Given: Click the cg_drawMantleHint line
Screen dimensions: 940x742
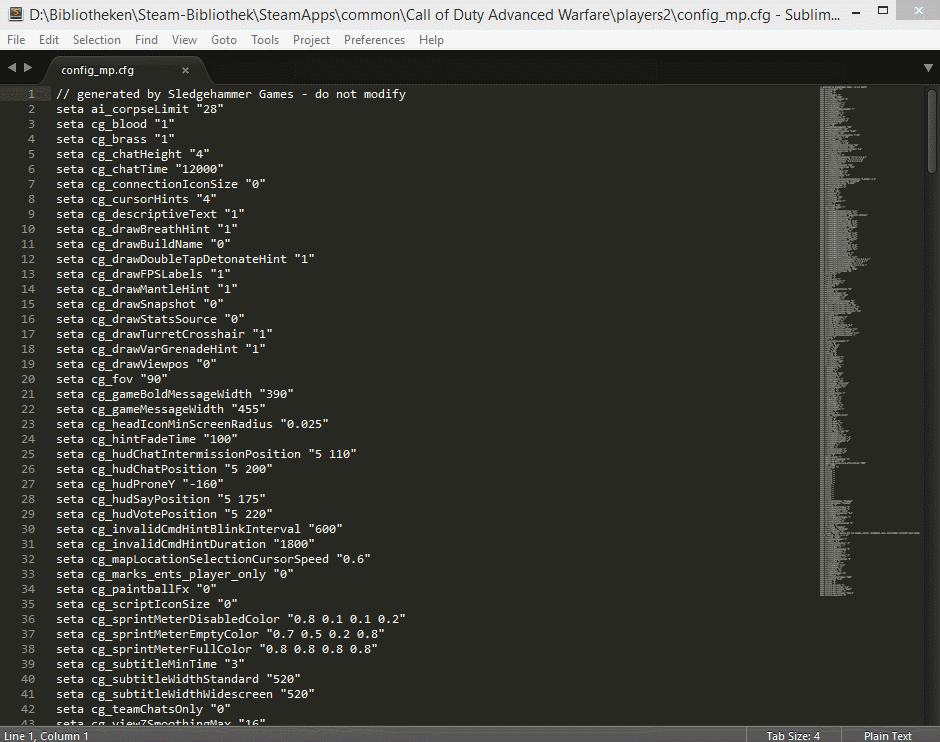Looking at the screenshot, I should point(147,289).
